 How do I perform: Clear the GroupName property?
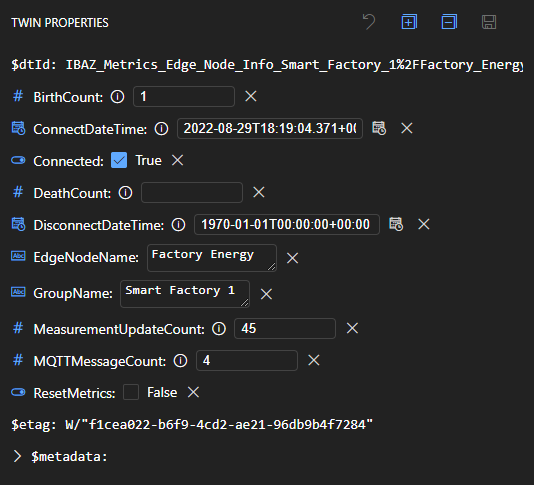(266, 294)
